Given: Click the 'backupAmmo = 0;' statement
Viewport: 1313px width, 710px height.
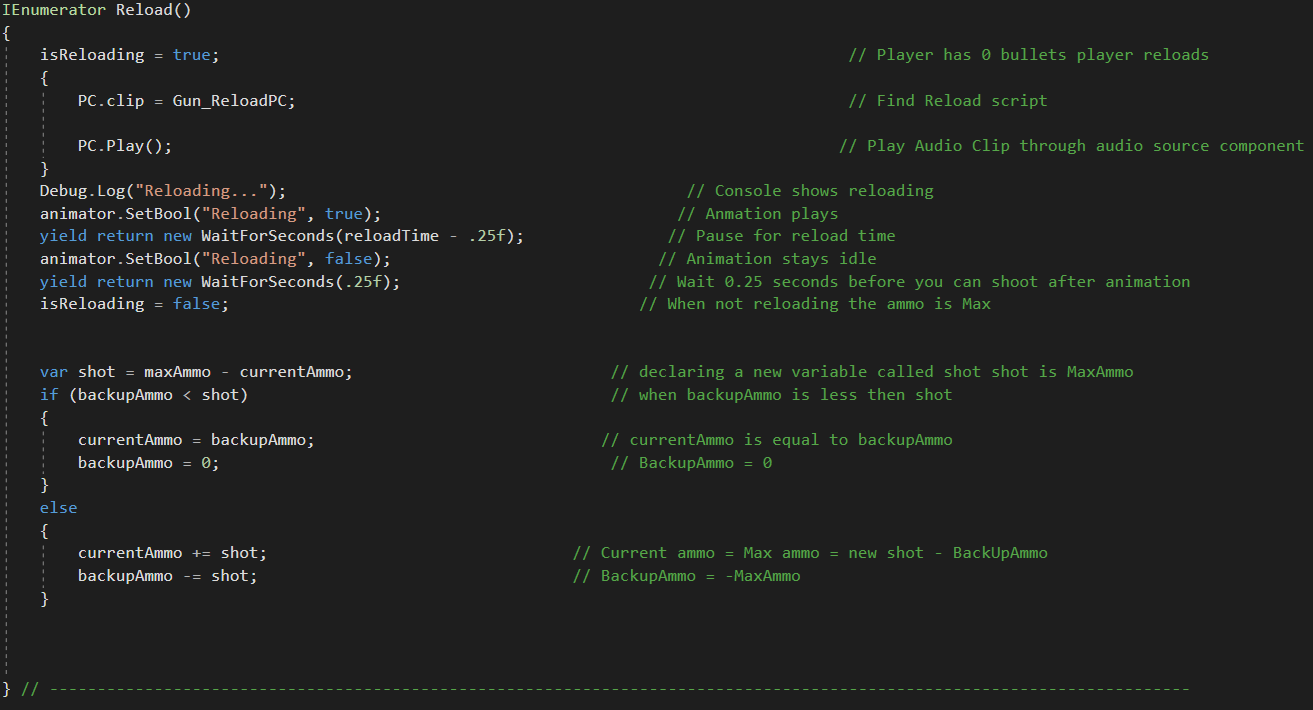Looking at the screenshot, I should 148,463.
